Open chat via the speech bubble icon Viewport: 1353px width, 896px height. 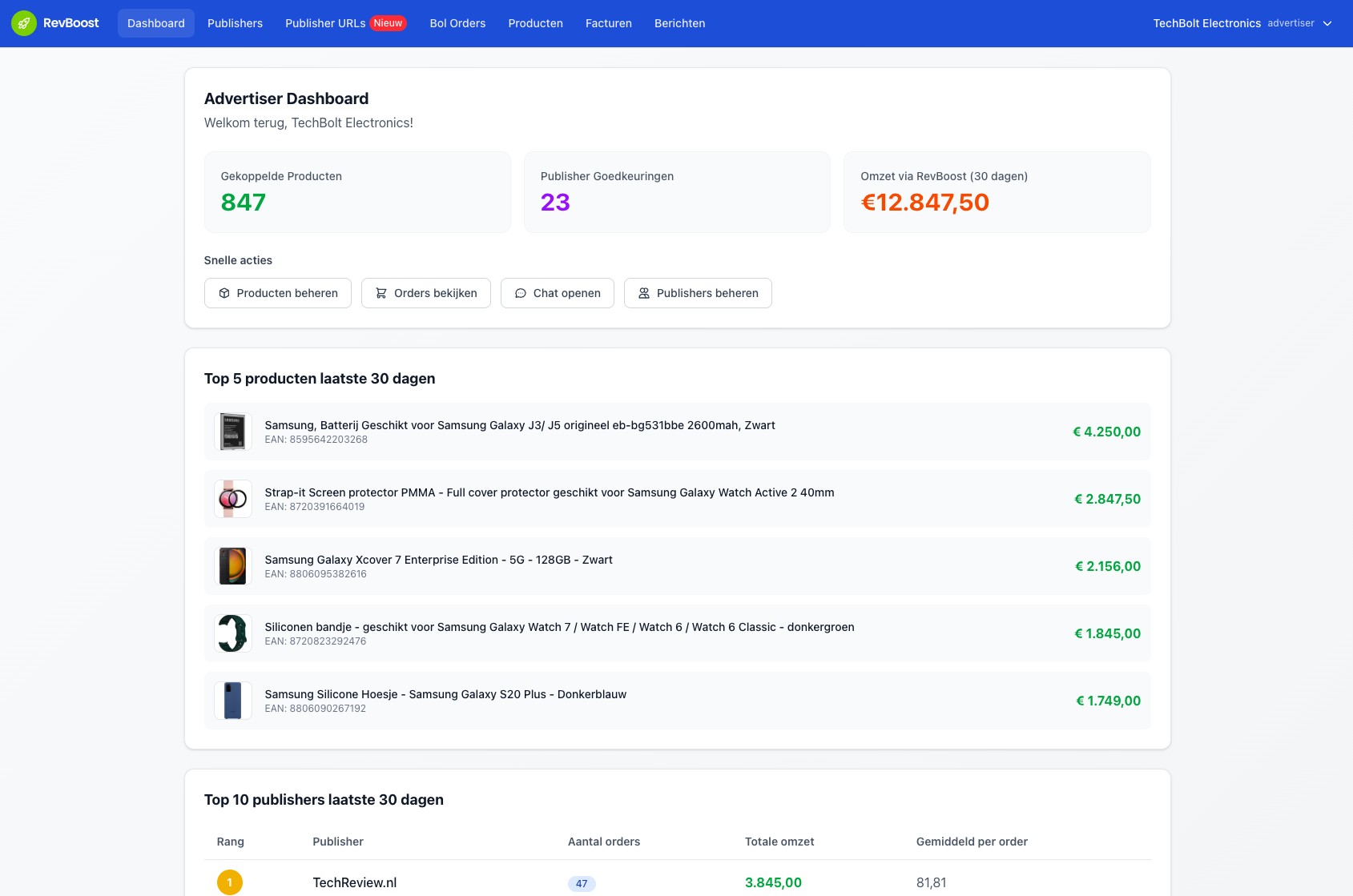(521, 293)
